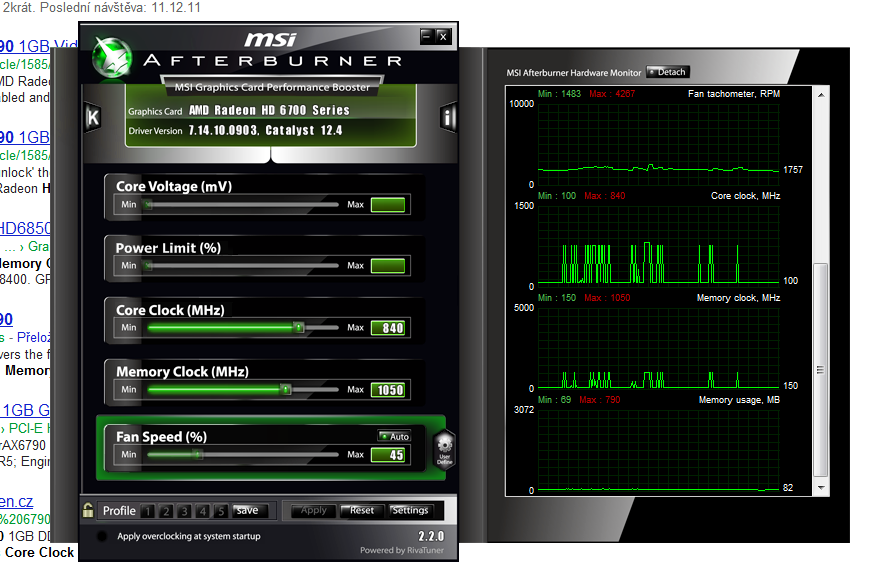Open the Kombustor K side button

tap(92, 118)
